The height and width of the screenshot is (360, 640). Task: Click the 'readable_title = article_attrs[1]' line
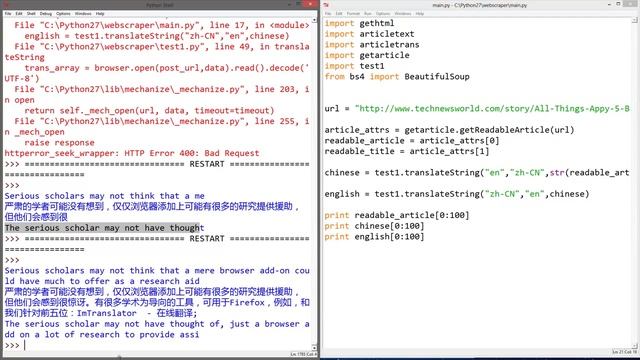coord(407,151)
